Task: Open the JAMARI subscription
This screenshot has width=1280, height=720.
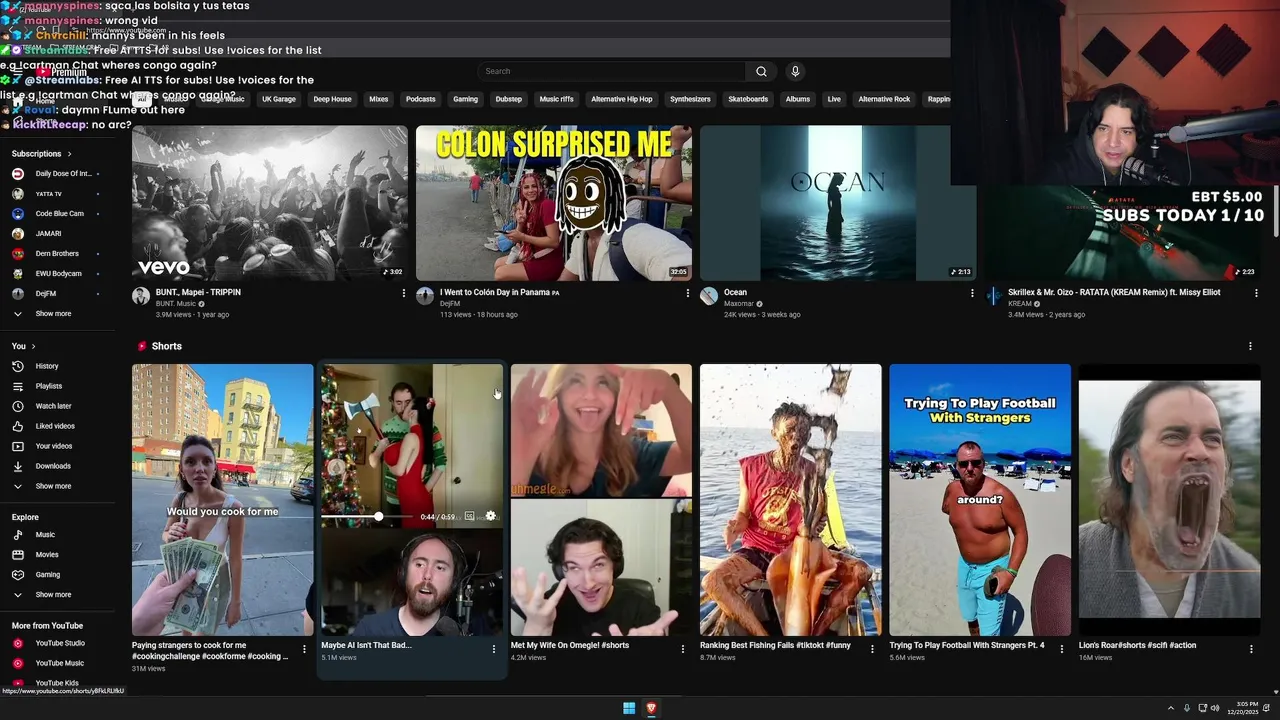Action: (48, 234)
